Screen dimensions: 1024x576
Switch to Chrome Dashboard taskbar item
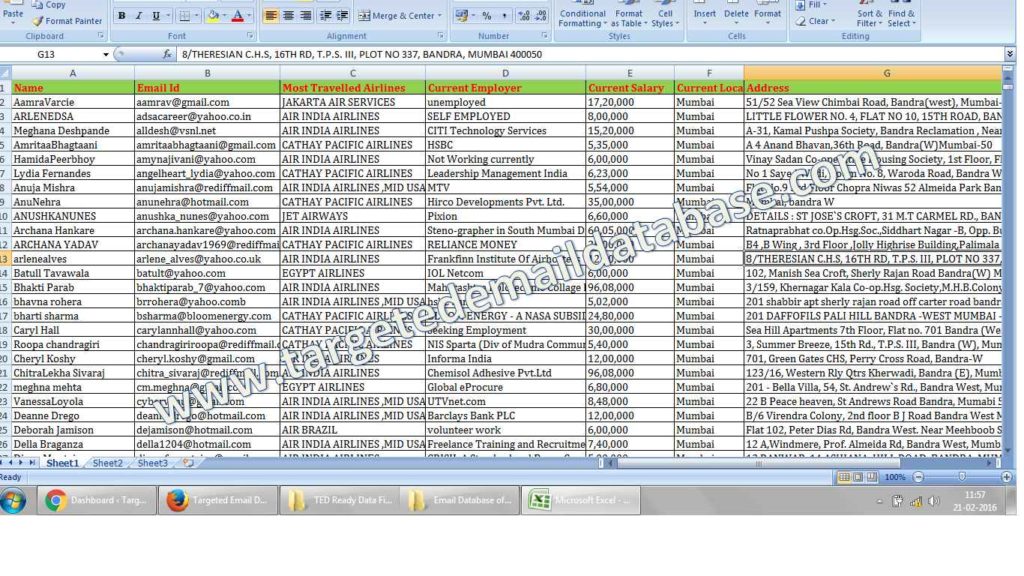click(95, 501)
